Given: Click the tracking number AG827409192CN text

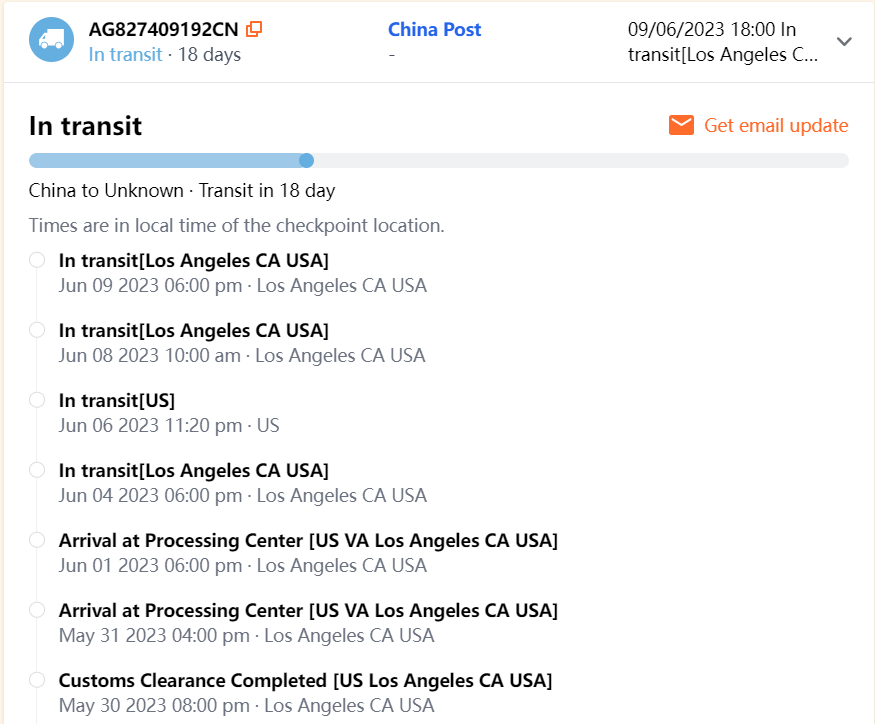Looking at the screenshot, I should point(164,29).
